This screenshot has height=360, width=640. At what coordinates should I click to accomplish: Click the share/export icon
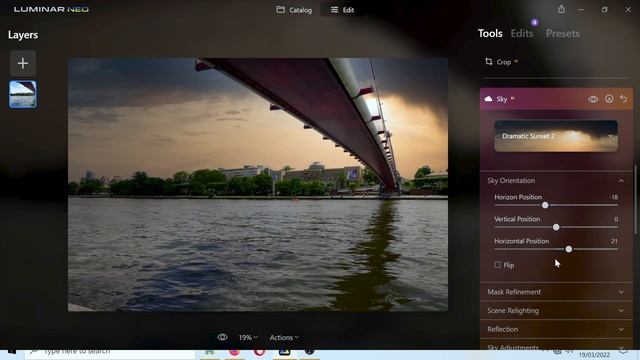tap(561, 9)
